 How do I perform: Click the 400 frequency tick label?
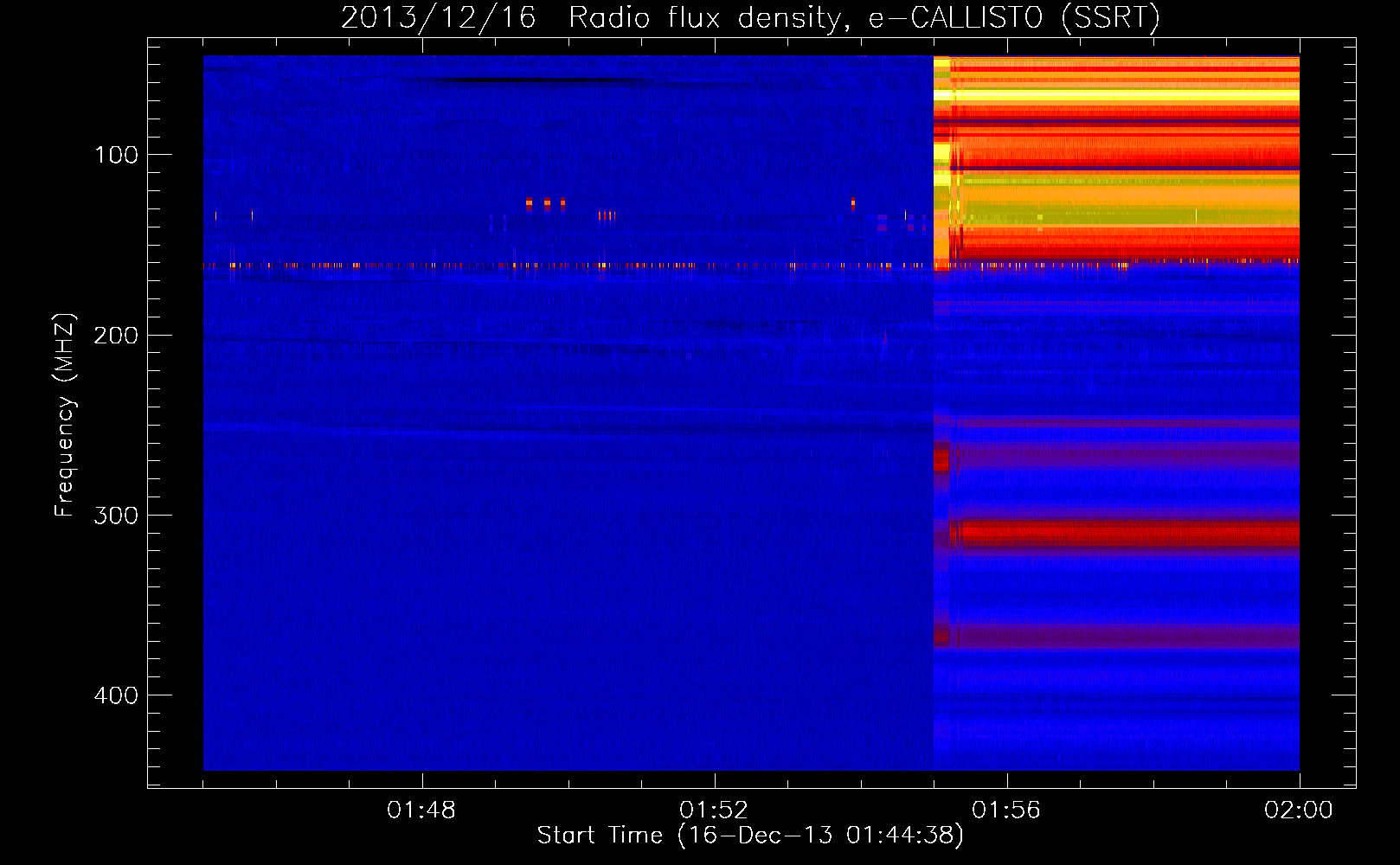coord(116,695)
